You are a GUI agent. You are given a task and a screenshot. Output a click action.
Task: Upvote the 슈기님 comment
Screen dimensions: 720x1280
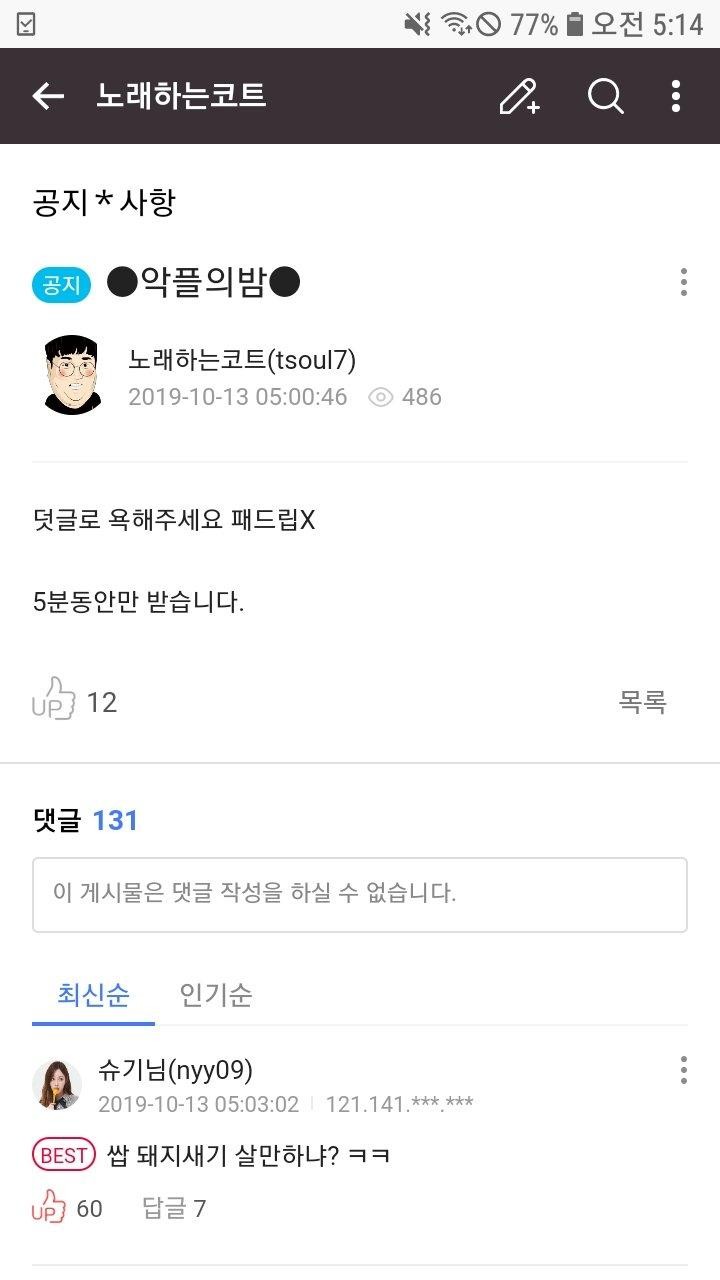[49, 1207]
